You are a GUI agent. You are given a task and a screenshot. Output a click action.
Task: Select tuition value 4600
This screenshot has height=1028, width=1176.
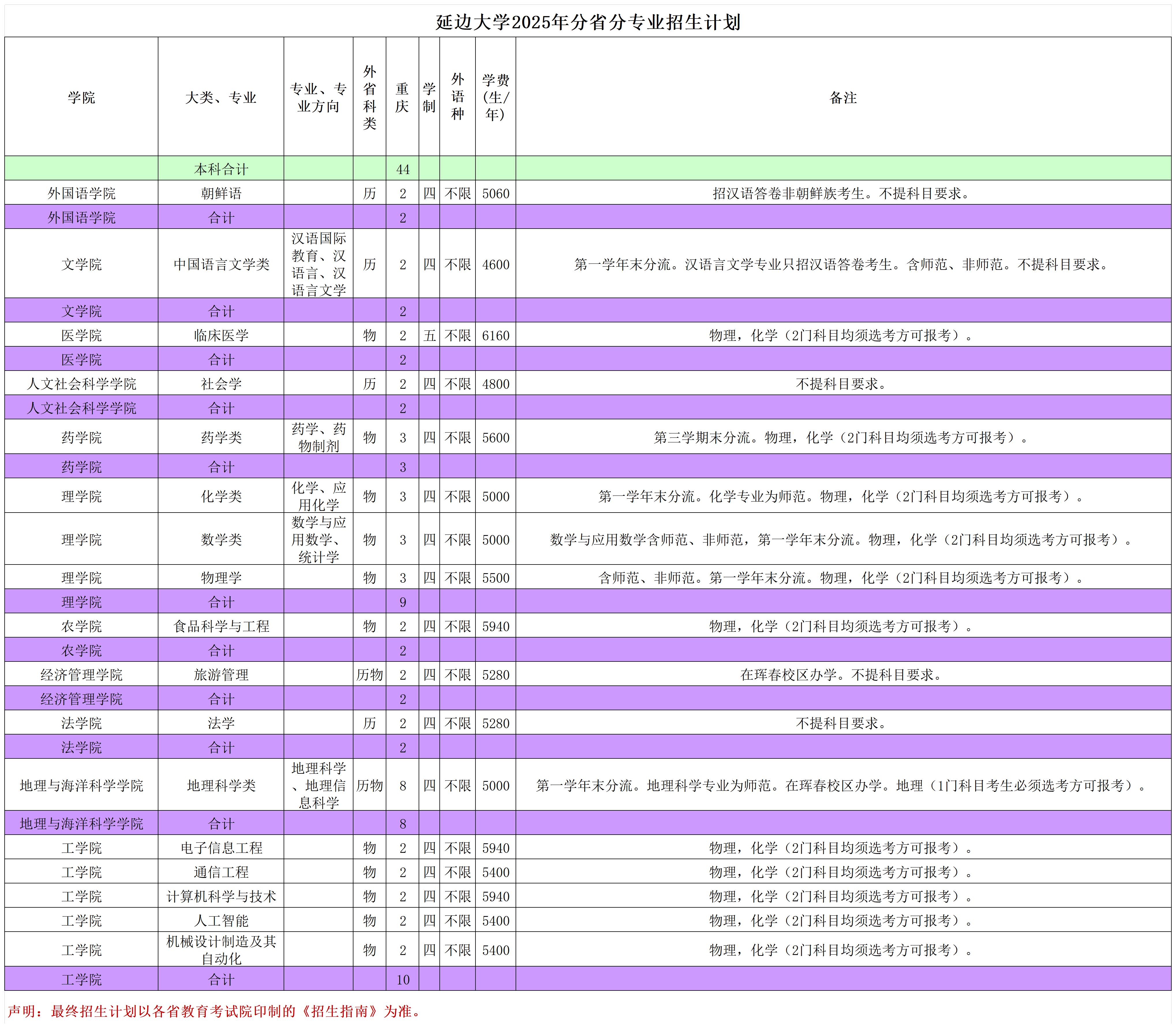click(495, 264)
